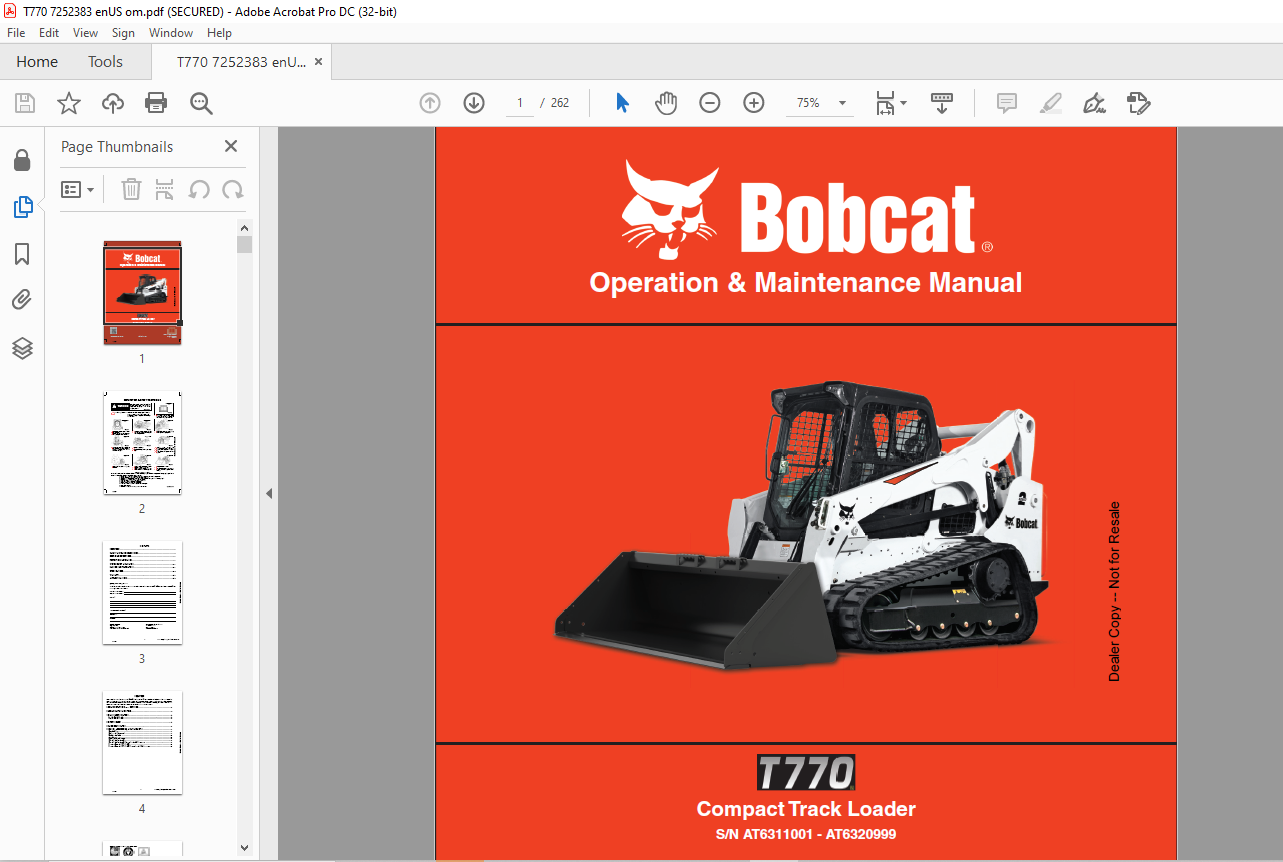Open the Sign menu
1283x862 pixels.
(x=123, y=33)
